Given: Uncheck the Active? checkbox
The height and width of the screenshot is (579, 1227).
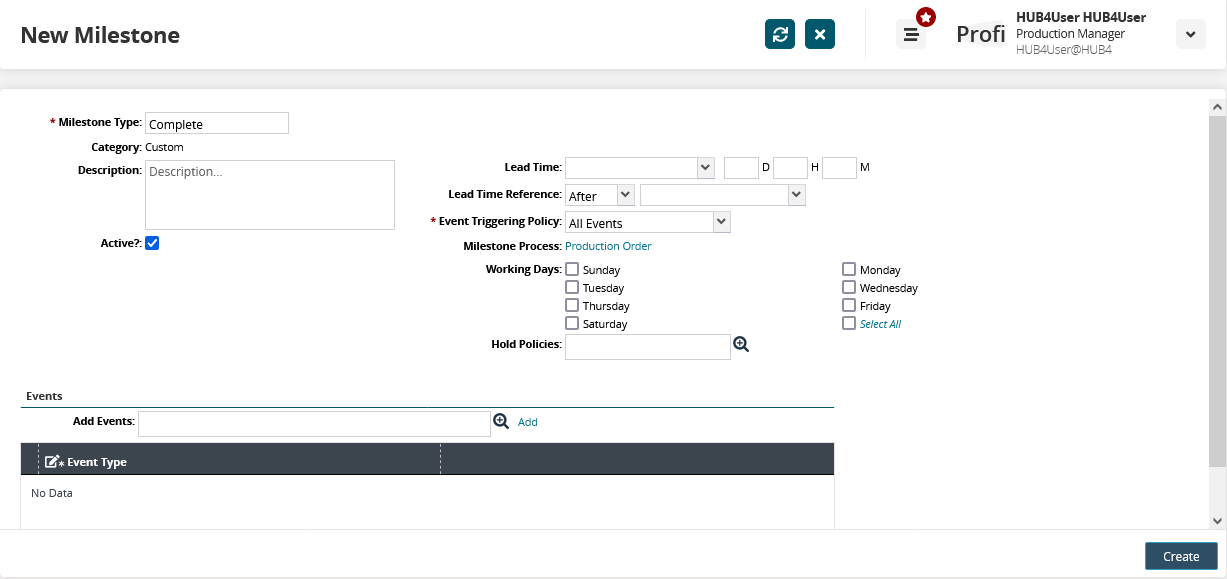Looking at the screenshot, I should (152, 243).
